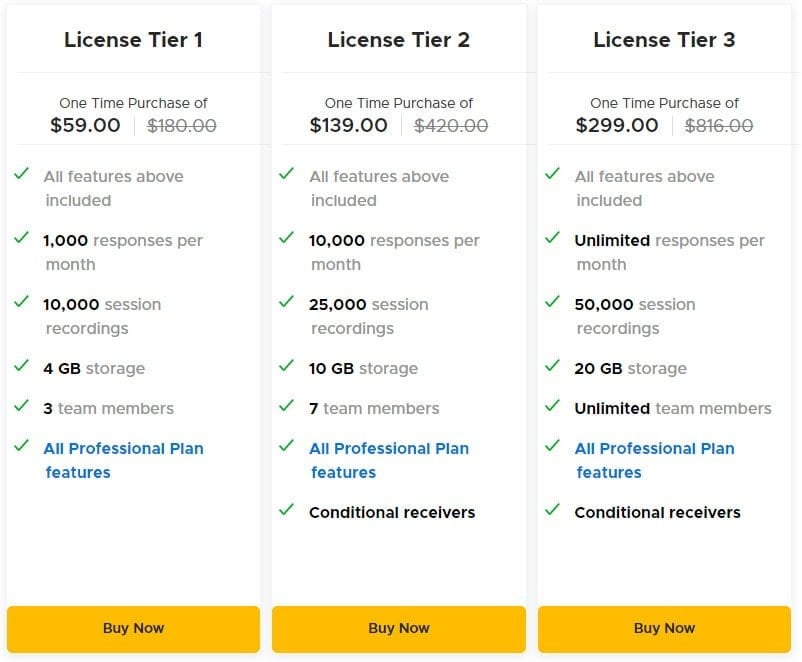Select the License Tier 3 heading
802x662 pixels.
[664, 40]
